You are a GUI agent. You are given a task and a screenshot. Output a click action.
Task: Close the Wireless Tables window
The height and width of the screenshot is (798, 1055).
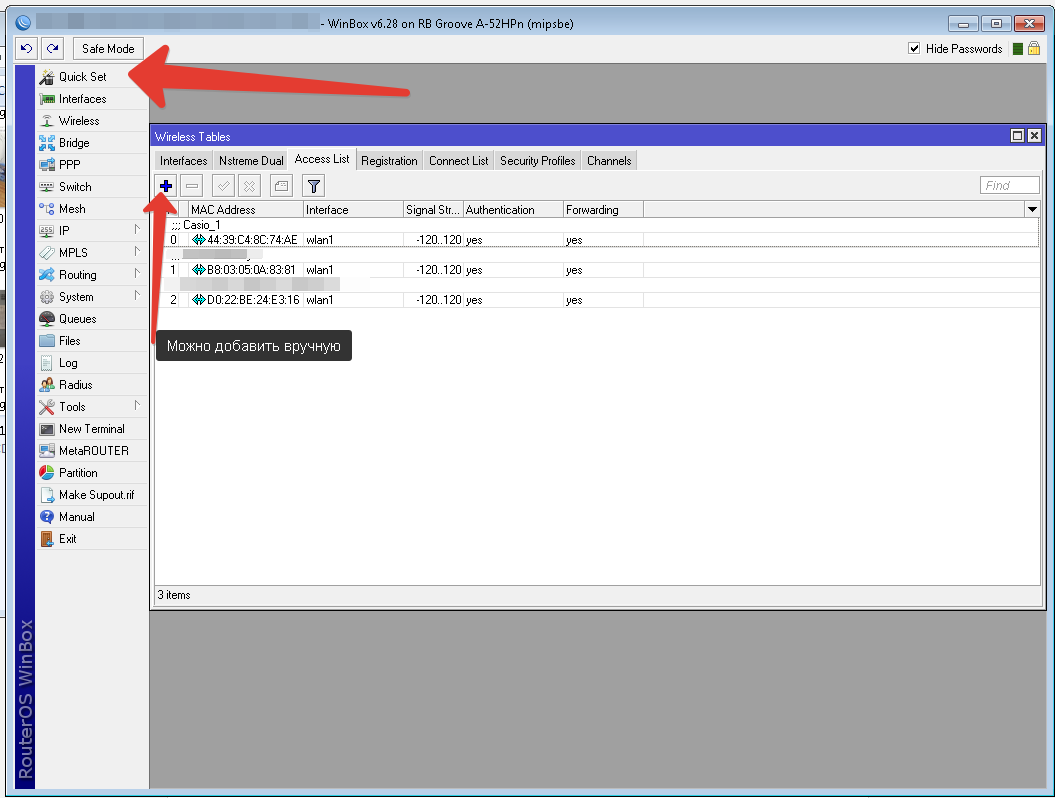click(x=1035, y=136)
